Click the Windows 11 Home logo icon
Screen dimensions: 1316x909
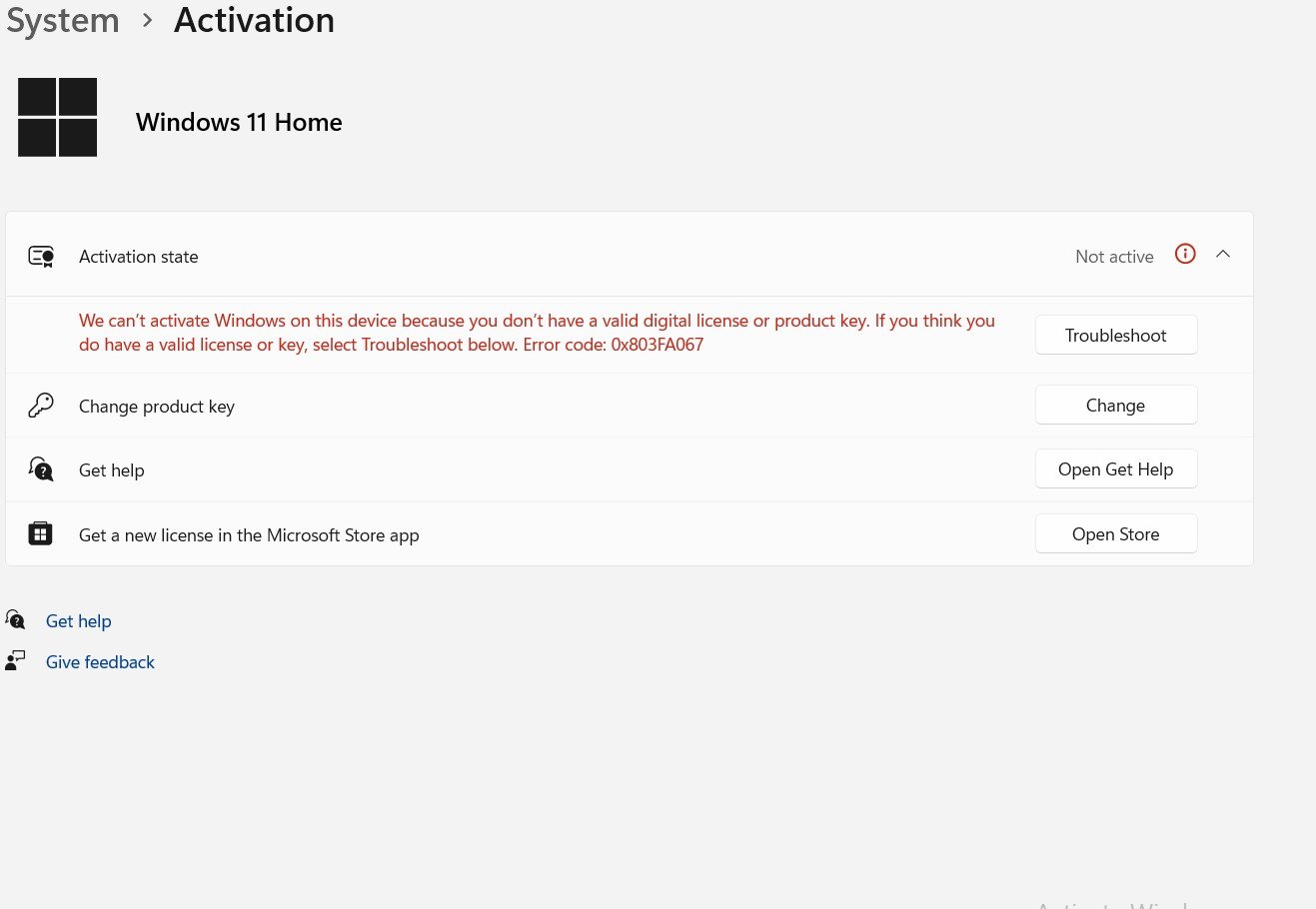coord(57,116)
